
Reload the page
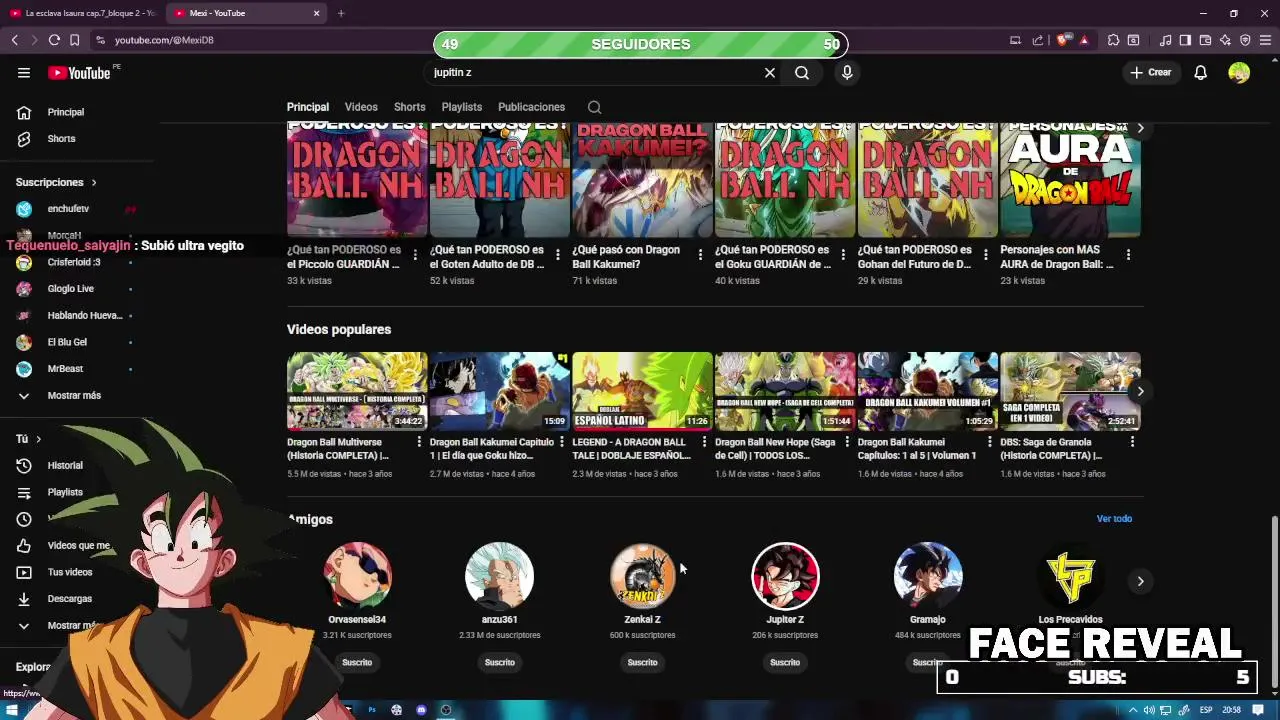(54, 40)
